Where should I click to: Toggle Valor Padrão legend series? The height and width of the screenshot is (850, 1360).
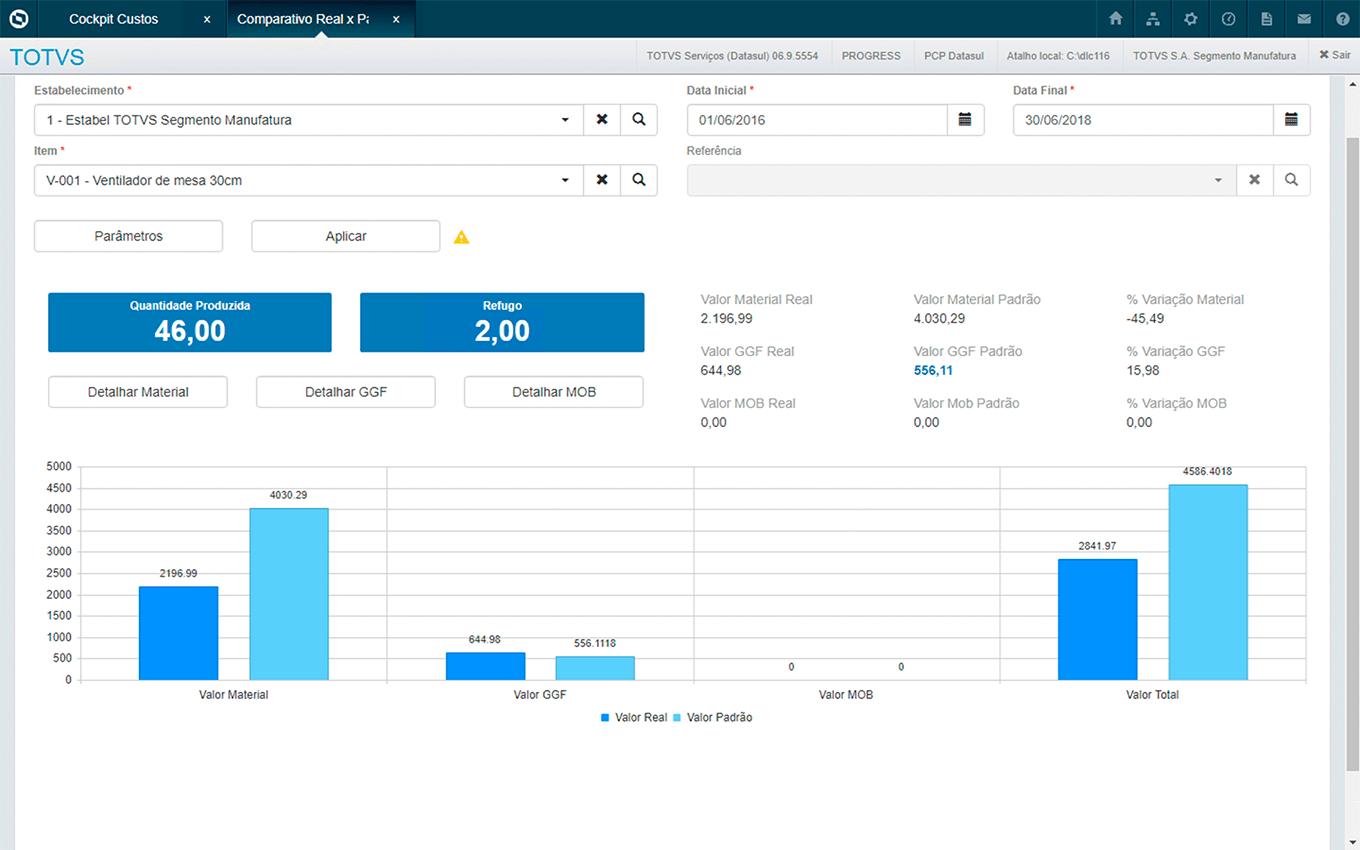[x=712, y=718]
